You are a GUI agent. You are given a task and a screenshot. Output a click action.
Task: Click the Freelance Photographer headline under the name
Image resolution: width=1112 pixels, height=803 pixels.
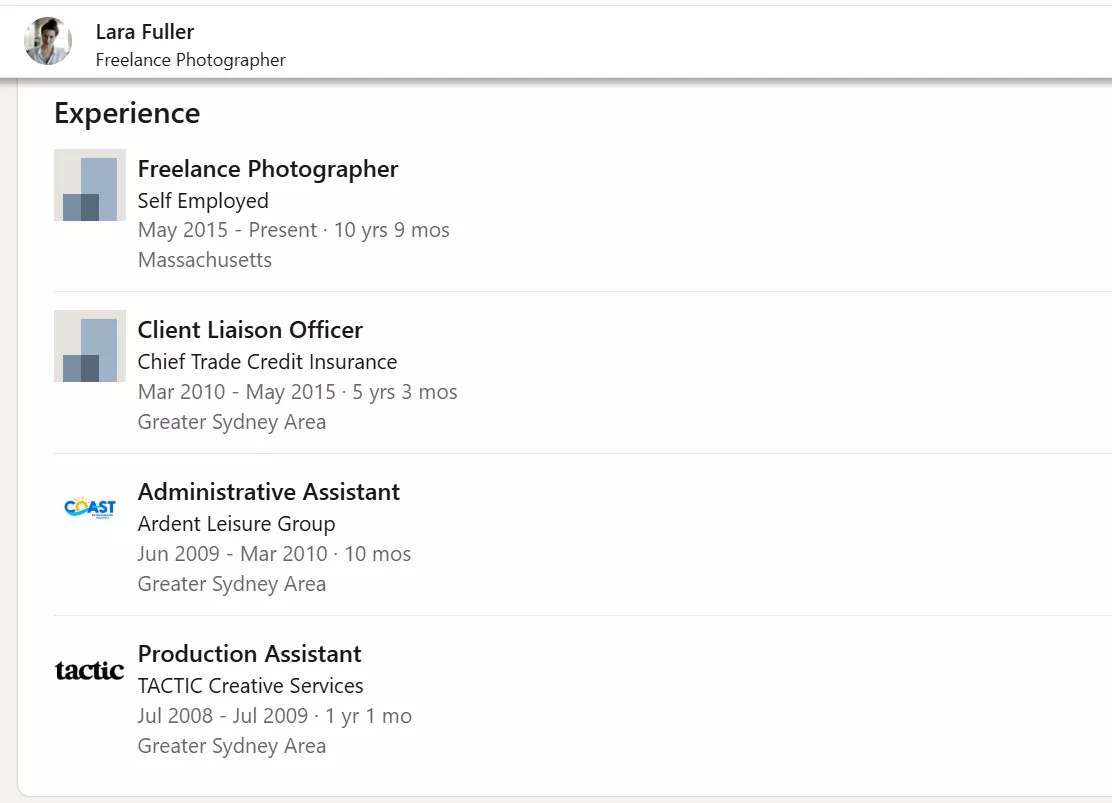[x=190, y=60]
